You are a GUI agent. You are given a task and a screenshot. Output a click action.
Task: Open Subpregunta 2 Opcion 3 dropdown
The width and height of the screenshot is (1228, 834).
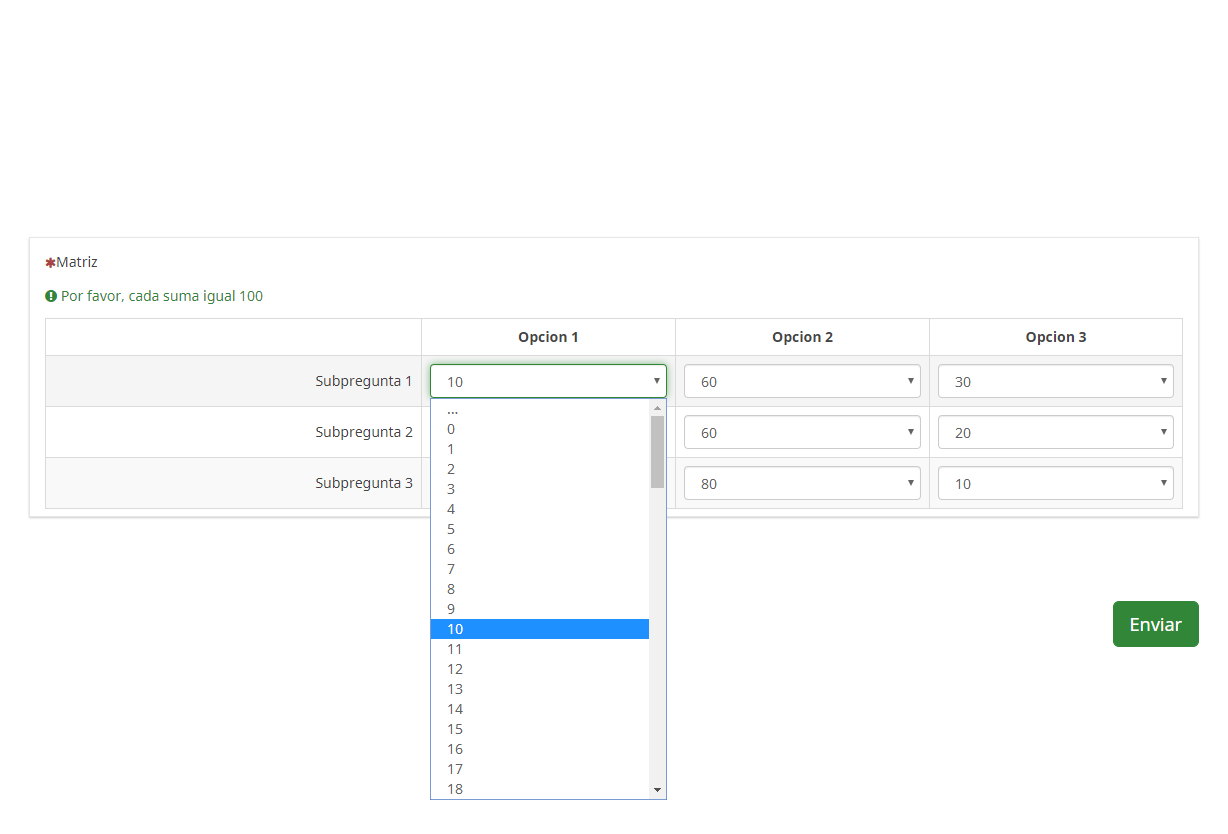pos(1055,432)
